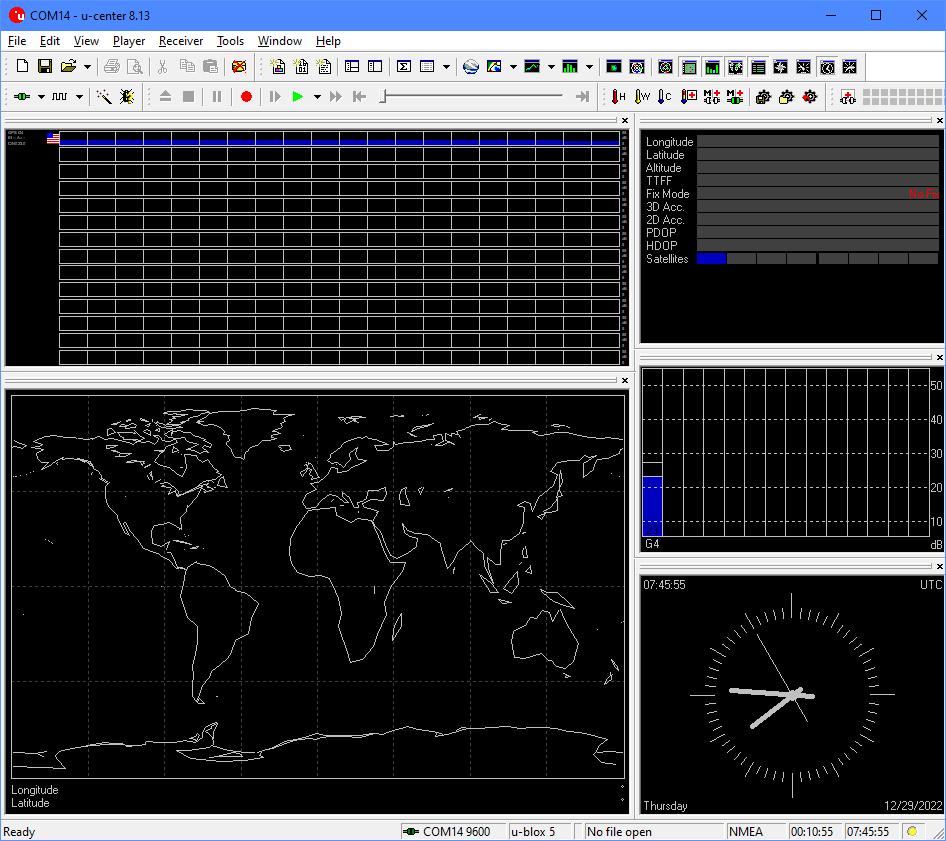This screenshot has width=946, height=841.
Task: Toggle the clock docking window icon
Action: pyautogui.click(x=827, y=67)
